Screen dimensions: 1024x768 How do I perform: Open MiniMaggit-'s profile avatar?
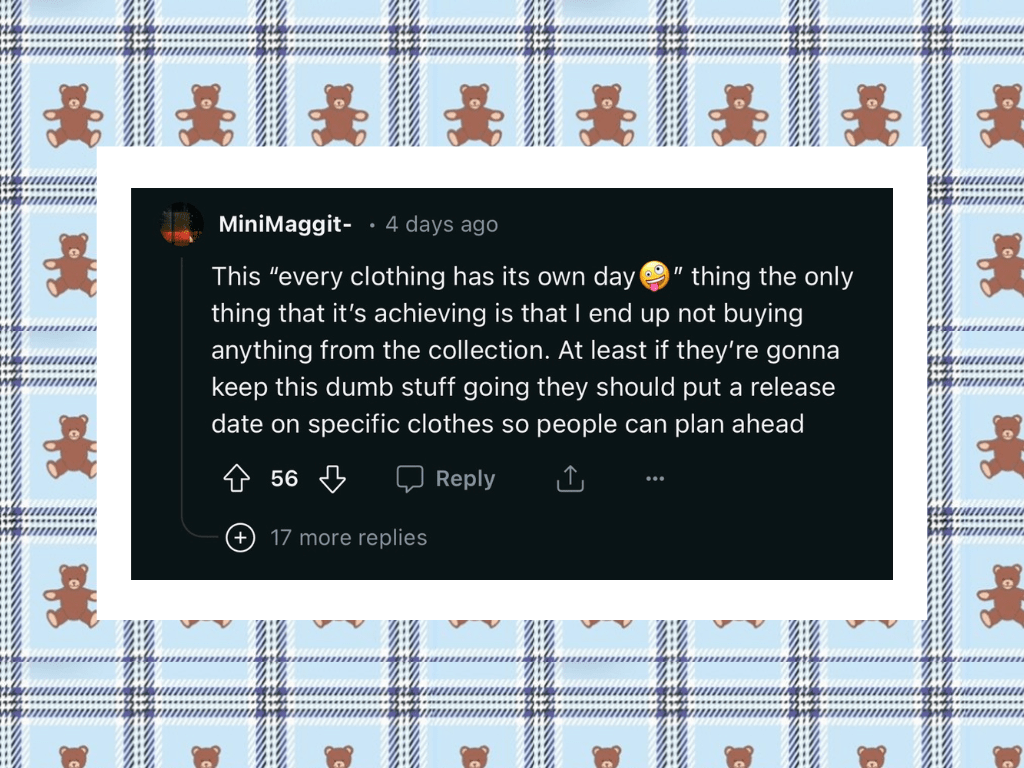coord(181,224)
